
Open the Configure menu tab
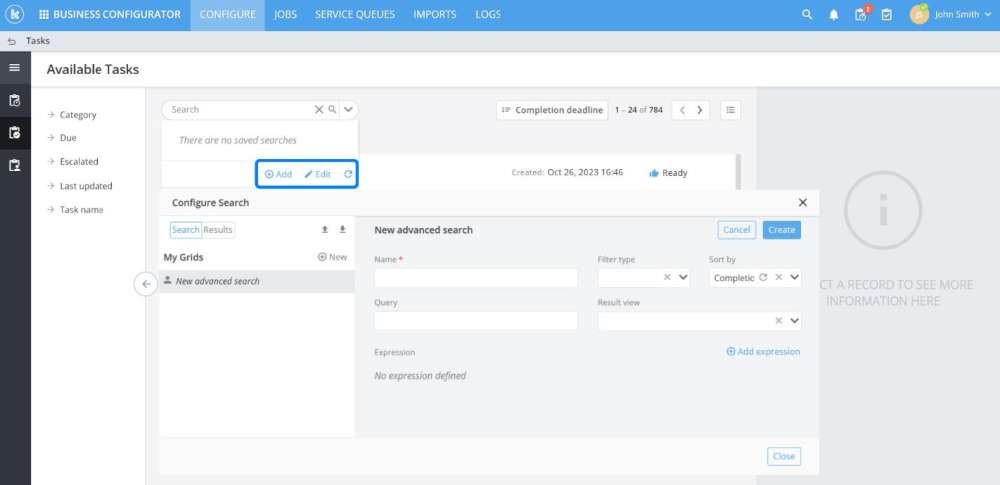tap(228, 15)
